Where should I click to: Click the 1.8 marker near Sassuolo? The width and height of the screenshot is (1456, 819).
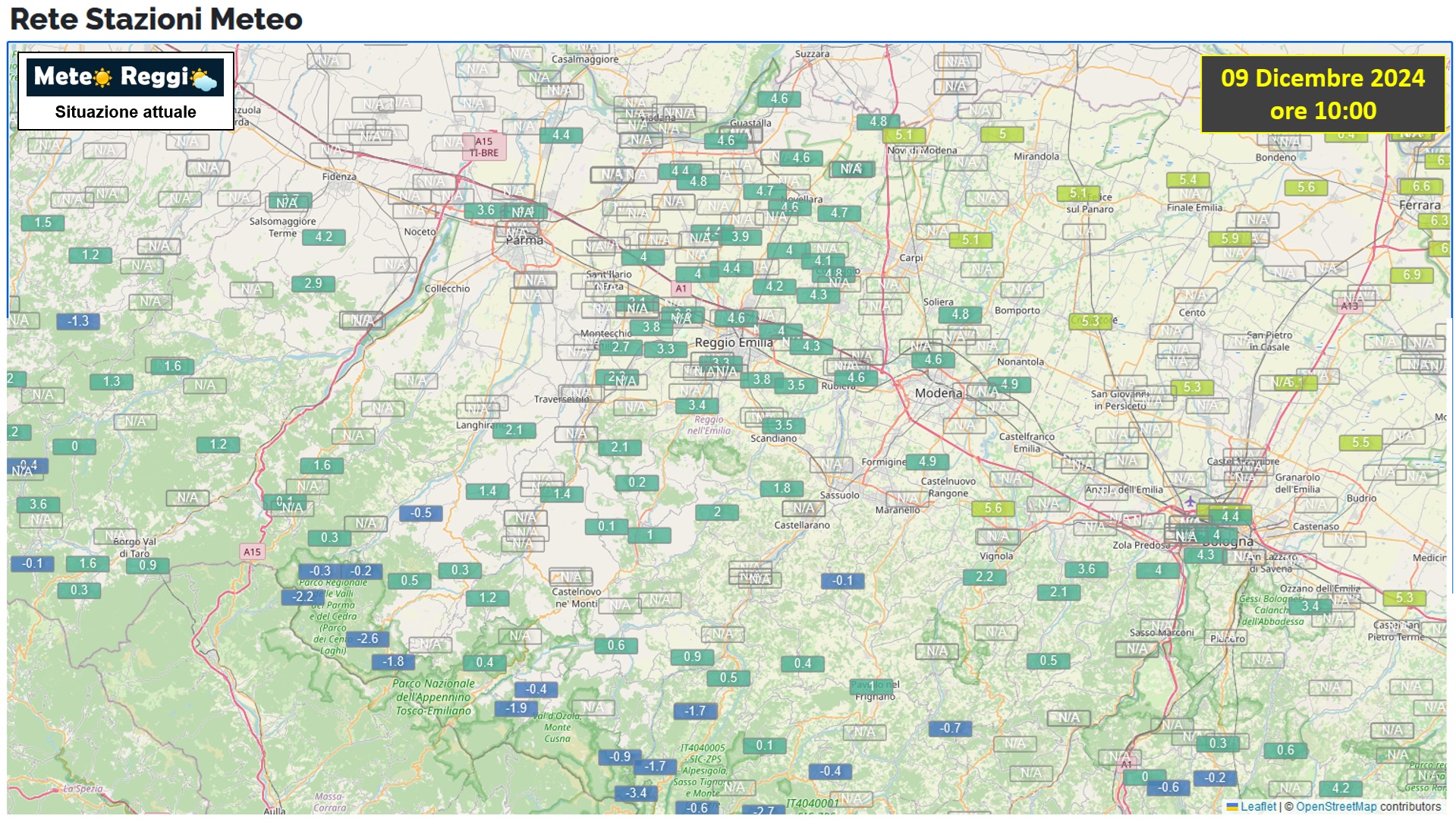[781, 488]
